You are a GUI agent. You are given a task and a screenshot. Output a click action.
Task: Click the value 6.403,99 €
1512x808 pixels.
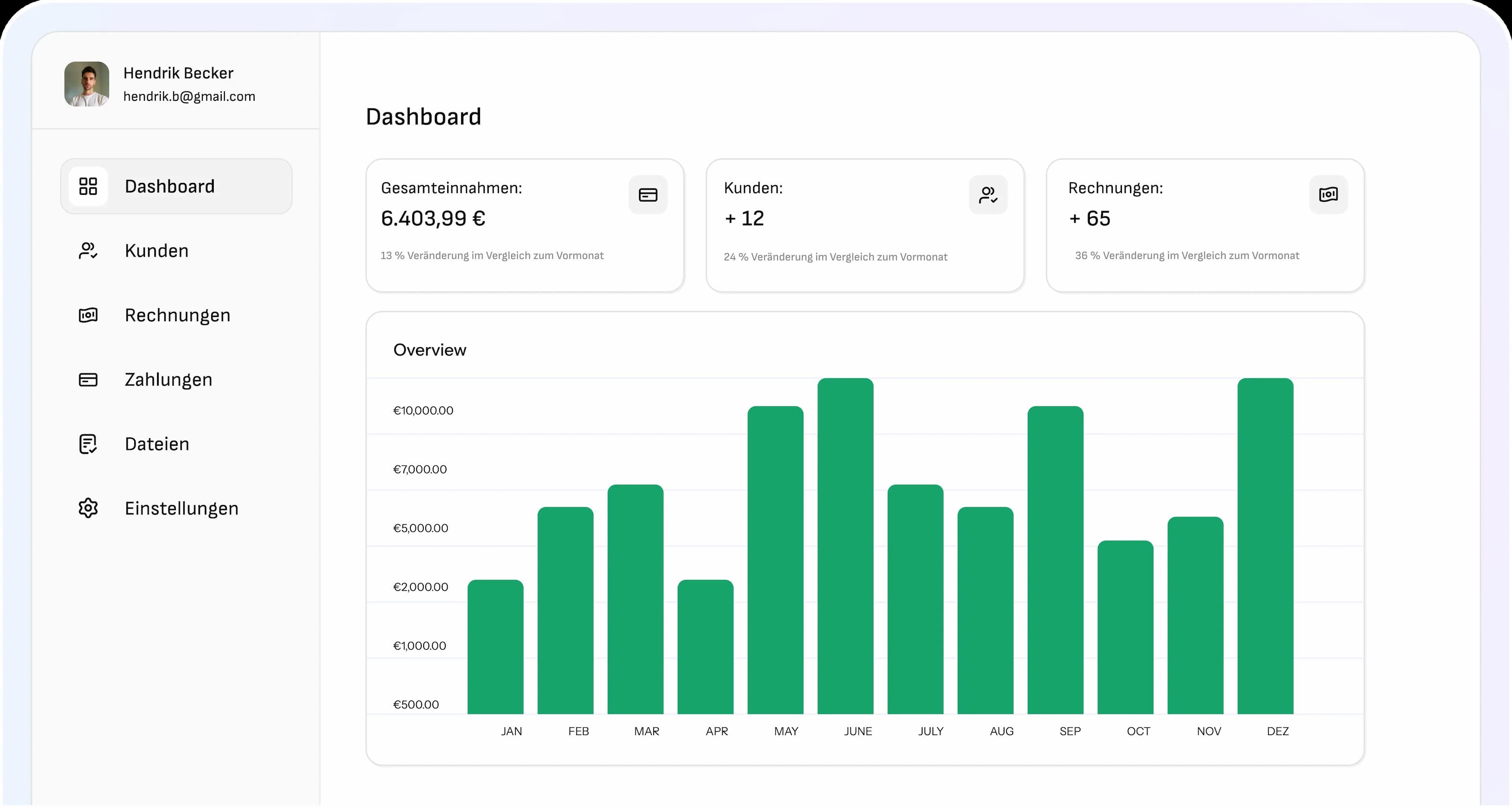pos(433,218)
